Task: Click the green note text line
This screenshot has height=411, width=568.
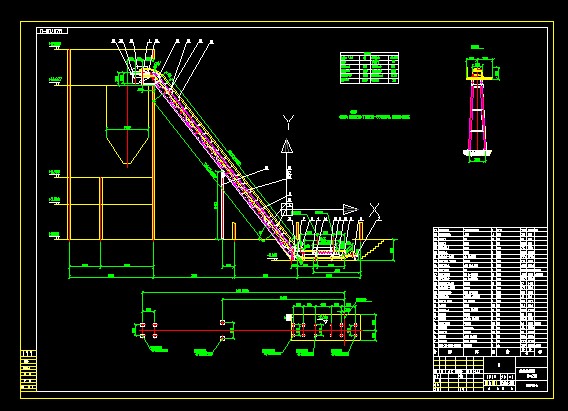Action: (374, 117)
